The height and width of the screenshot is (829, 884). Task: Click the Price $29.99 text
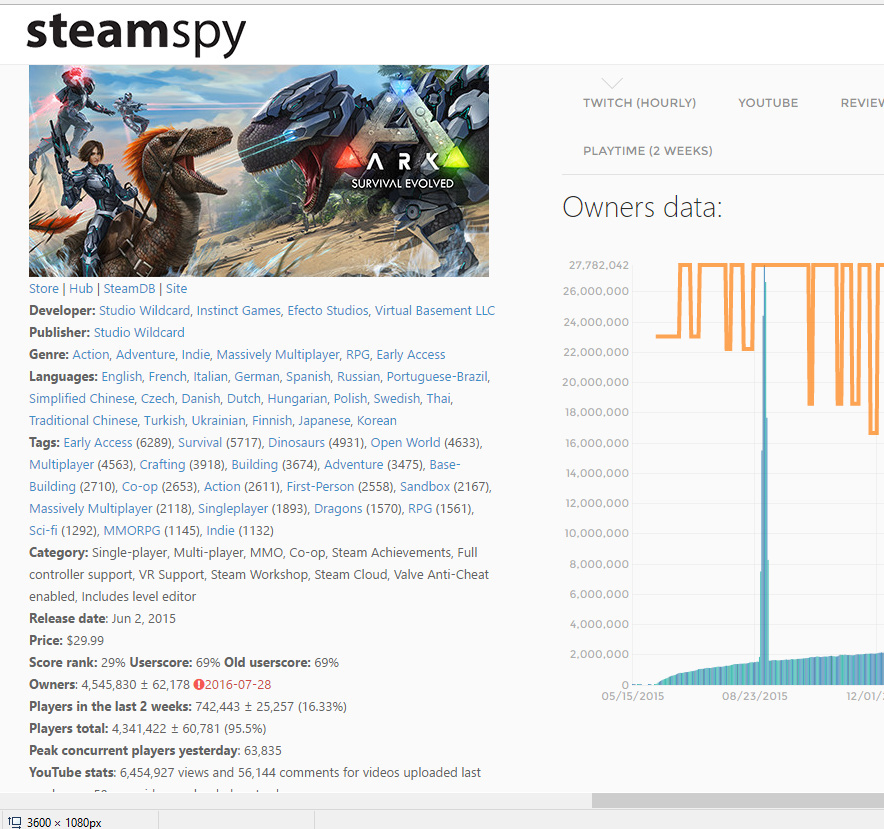(67, 641)
